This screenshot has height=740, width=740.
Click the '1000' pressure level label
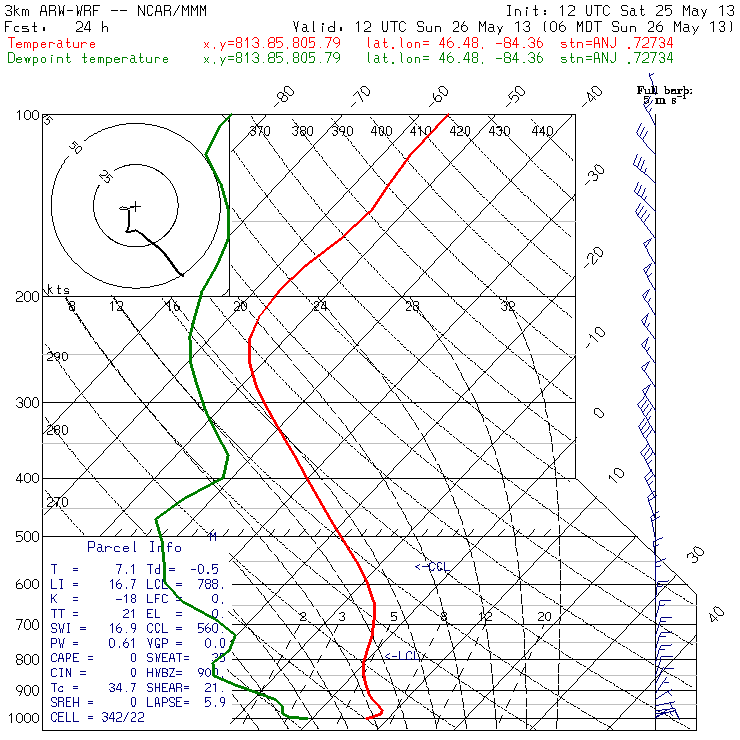[24, 718]
